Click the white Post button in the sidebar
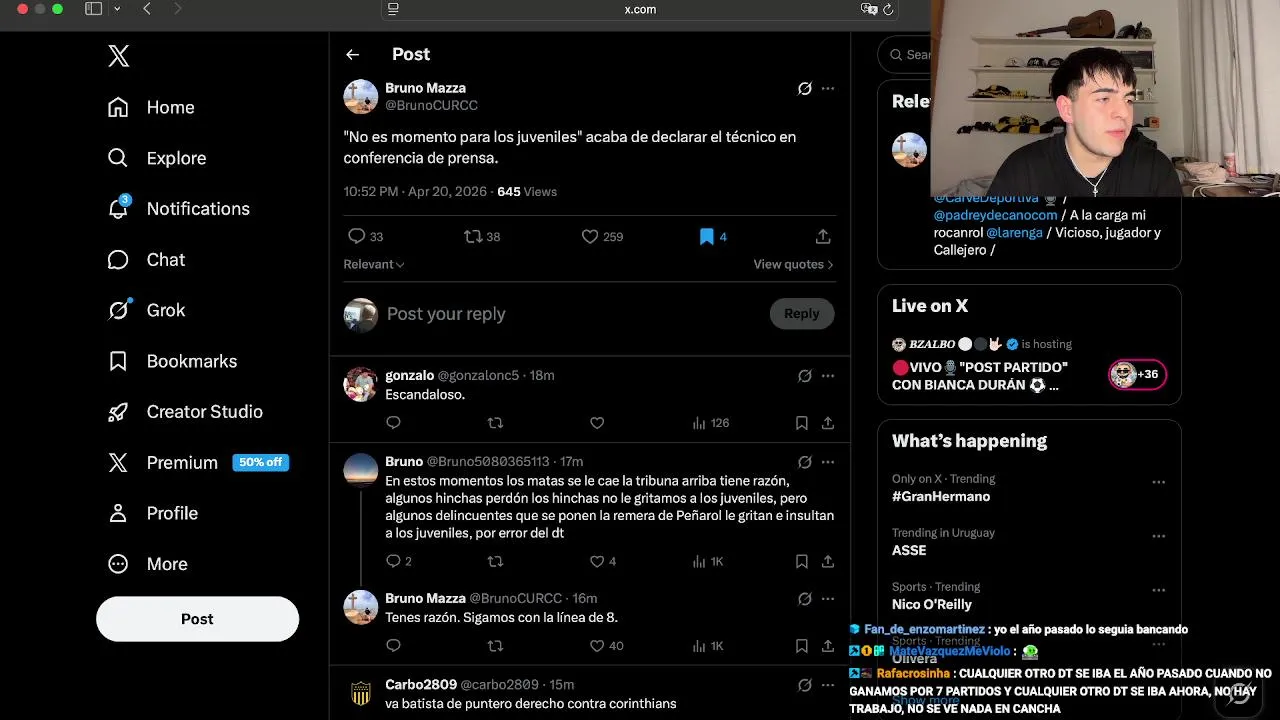The width and height of the screenshot is (1280, 720). coord(197,619)
